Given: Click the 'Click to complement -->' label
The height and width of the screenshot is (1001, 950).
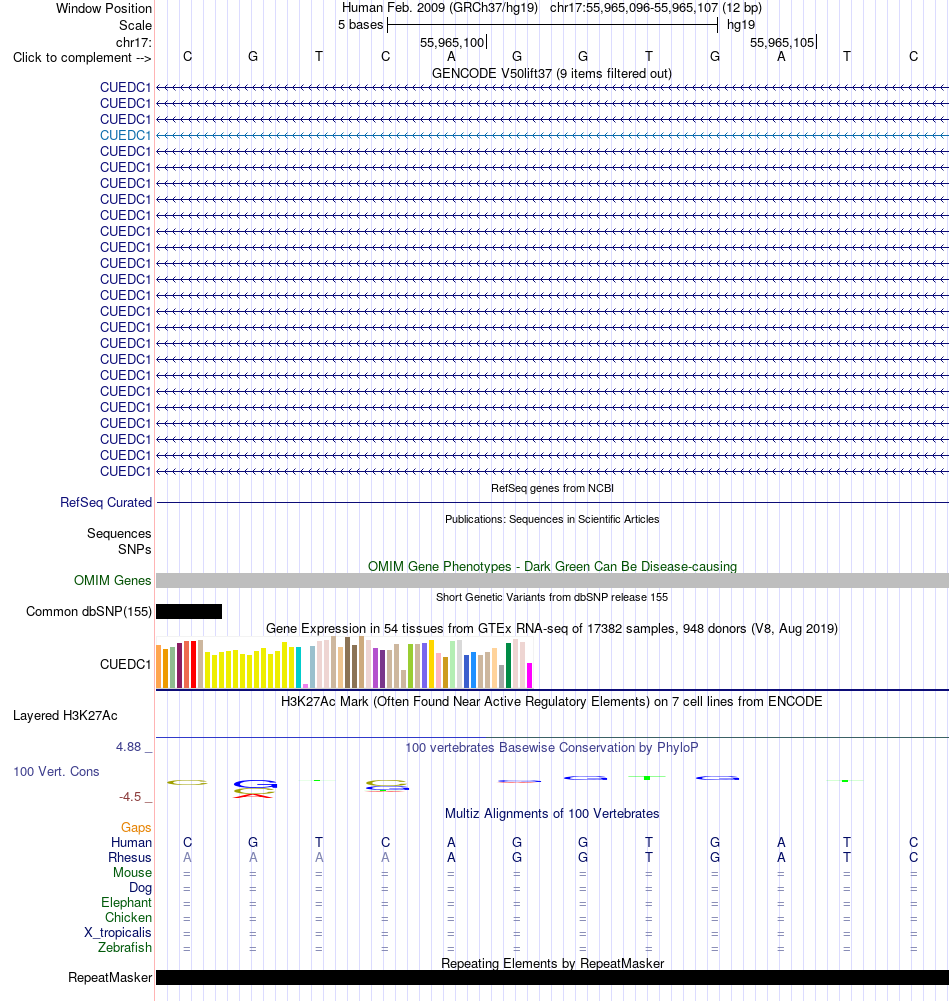Looking at the screenshot, I should point(82,57).
